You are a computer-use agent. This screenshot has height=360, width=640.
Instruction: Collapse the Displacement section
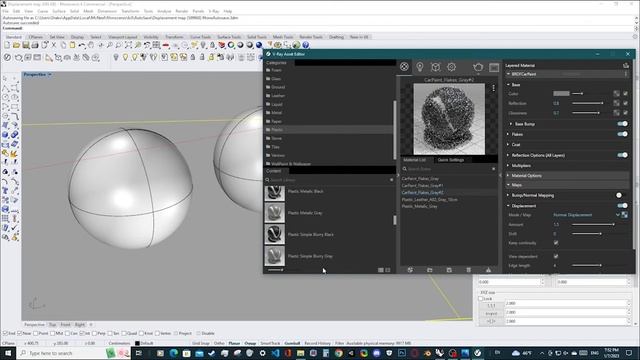[x=509, y=206]
